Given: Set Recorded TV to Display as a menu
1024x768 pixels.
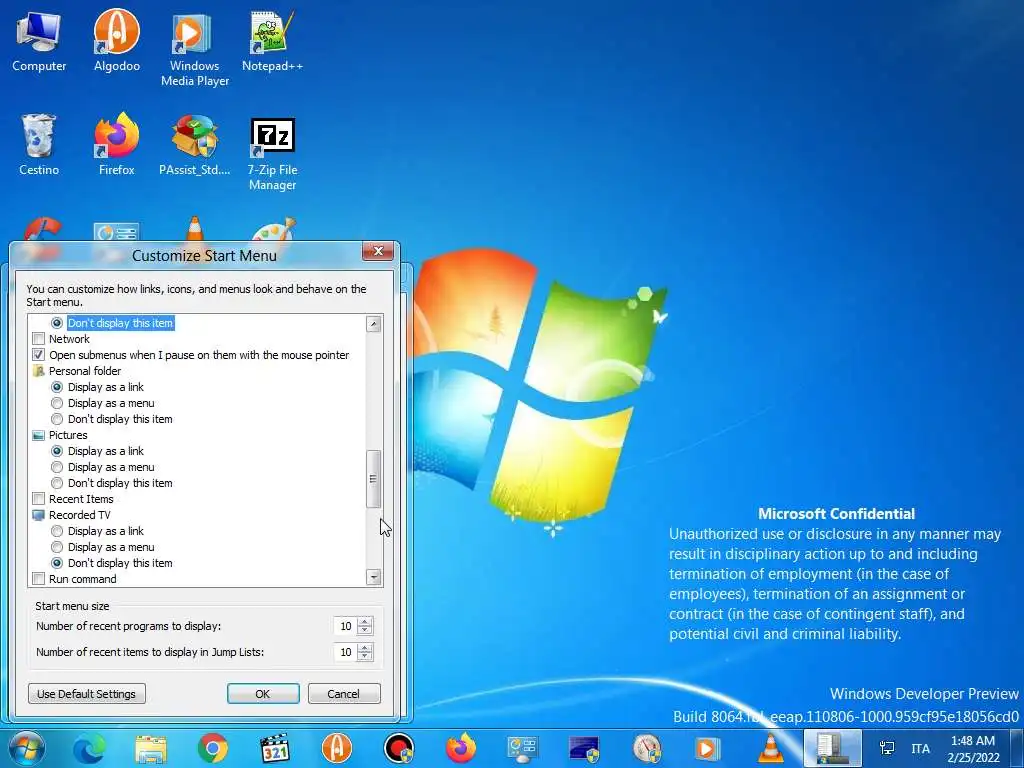Looking at the screenshot, I should click(57, 547).
